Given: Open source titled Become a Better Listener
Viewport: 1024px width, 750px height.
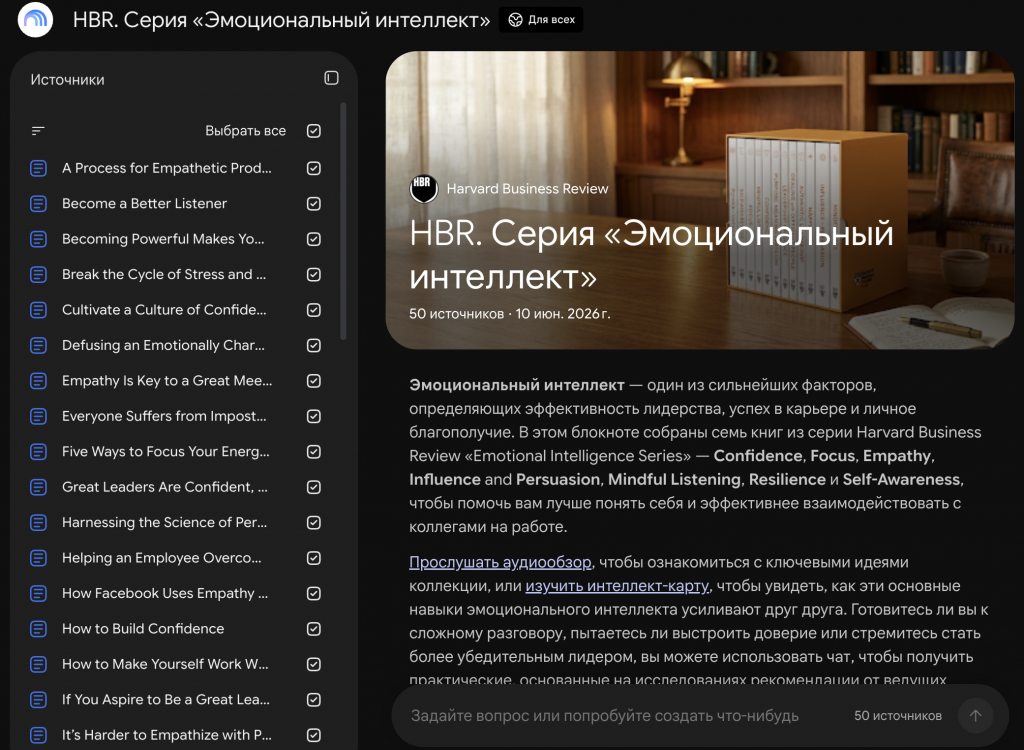Looking at the screenshot, I should click(x=144, y=203).
